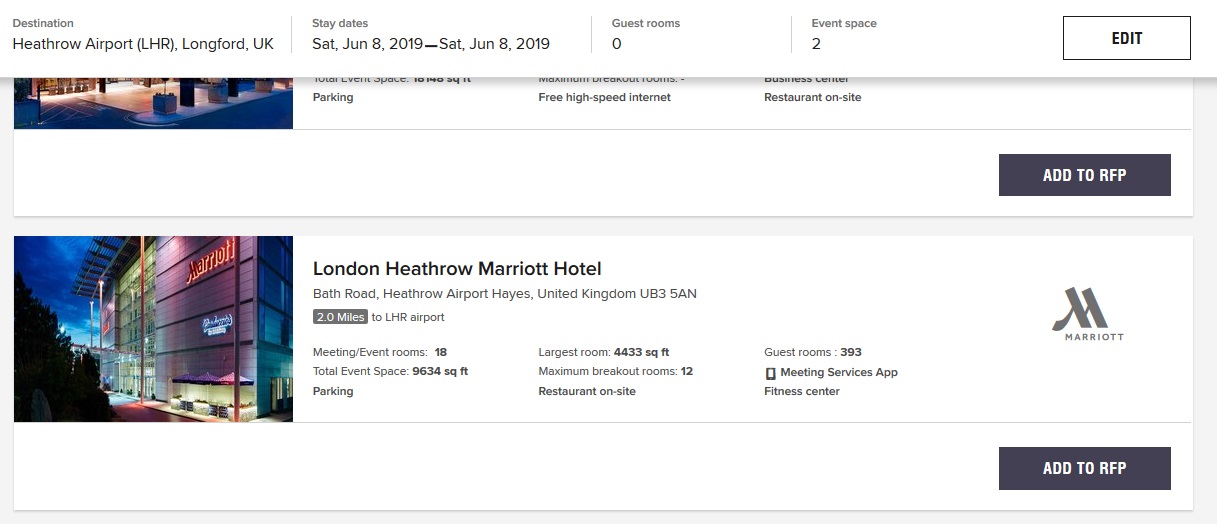Add London Heathrow Marriott Hotel to RFP

point(1084,468)
